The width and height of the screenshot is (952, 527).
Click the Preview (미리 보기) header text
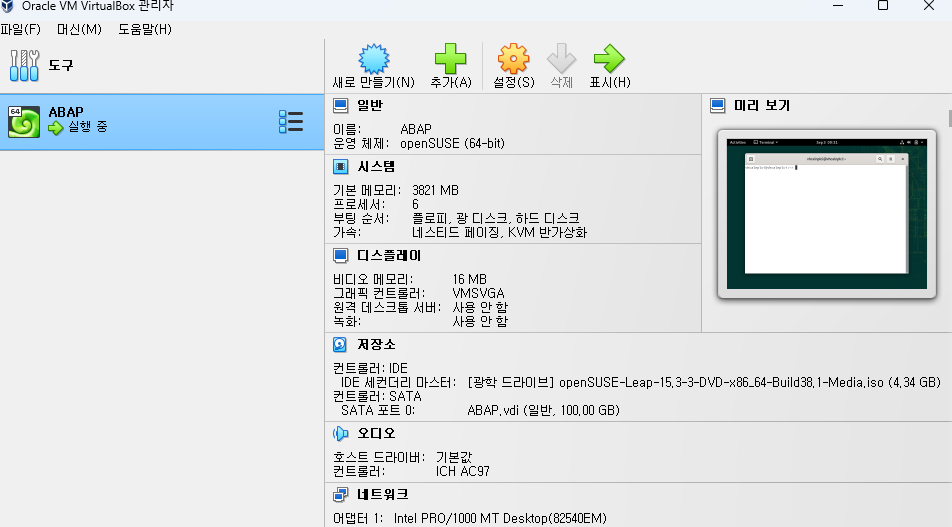coord(762,106)
